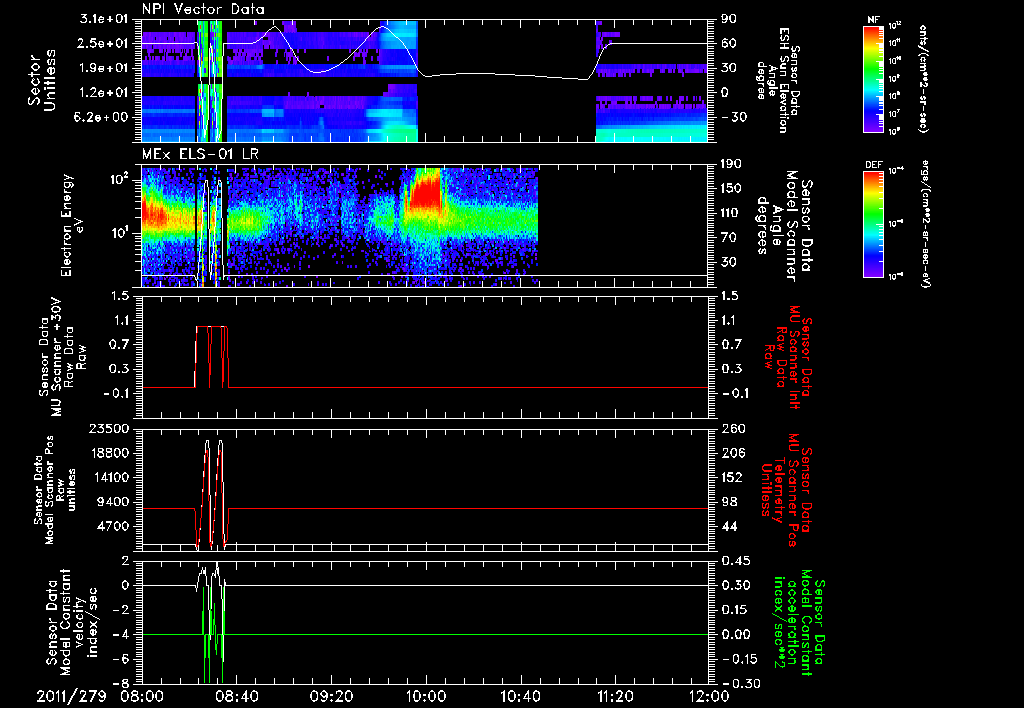Click the 10:00 time tick label
Image resolution: width=1024 pixels, height=708 pixels.
pyautogui.click(x=425, y=696)
